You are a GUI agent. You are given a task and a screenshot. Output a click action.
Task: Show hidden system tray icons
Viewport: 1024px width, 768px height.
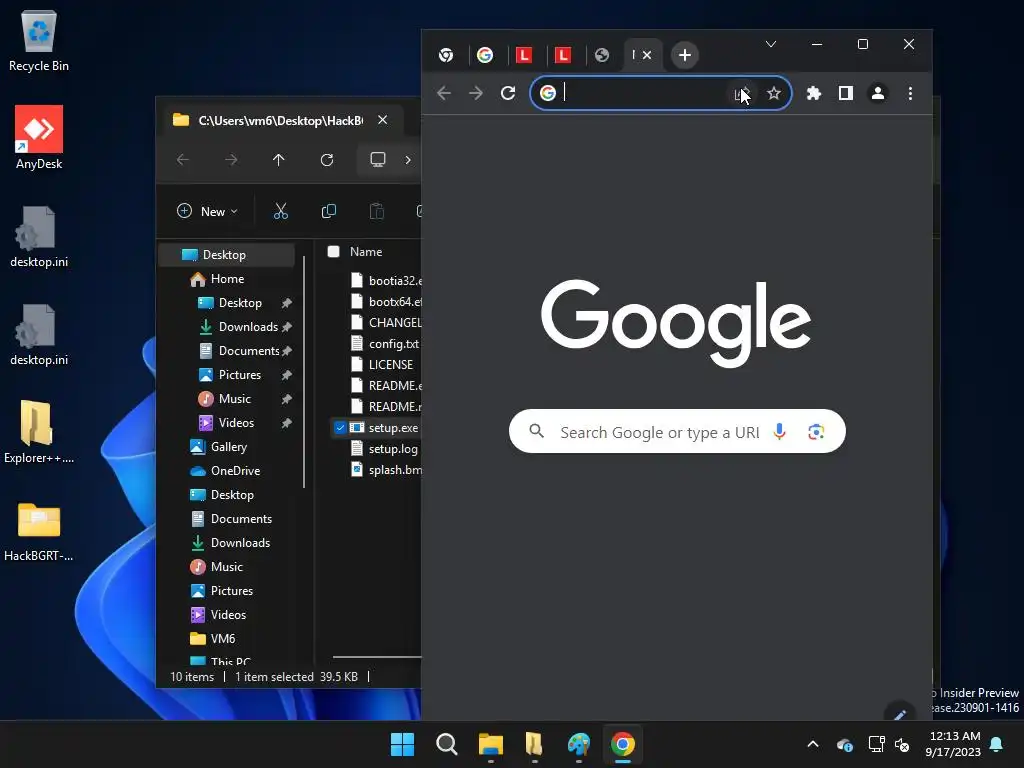click(x=813, y=744)
